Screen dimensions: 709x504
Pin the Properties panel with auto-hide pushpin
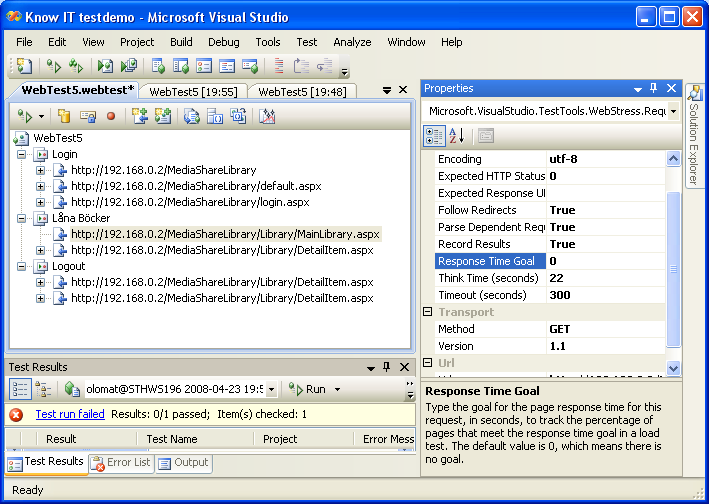653,88
